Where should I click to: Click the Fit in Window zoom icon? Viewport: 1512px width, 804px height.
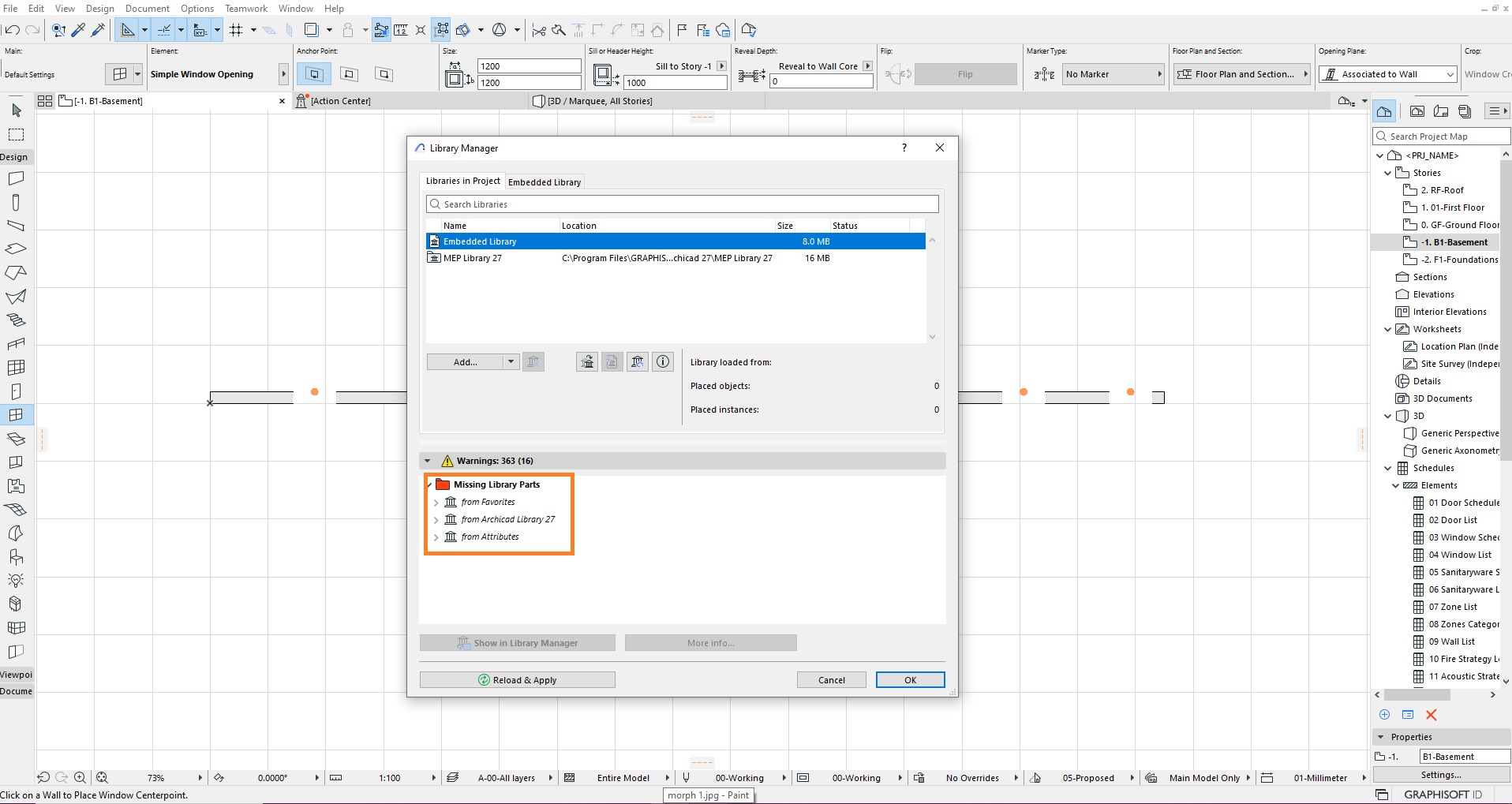pyautogui.click(x=102, y=778)
